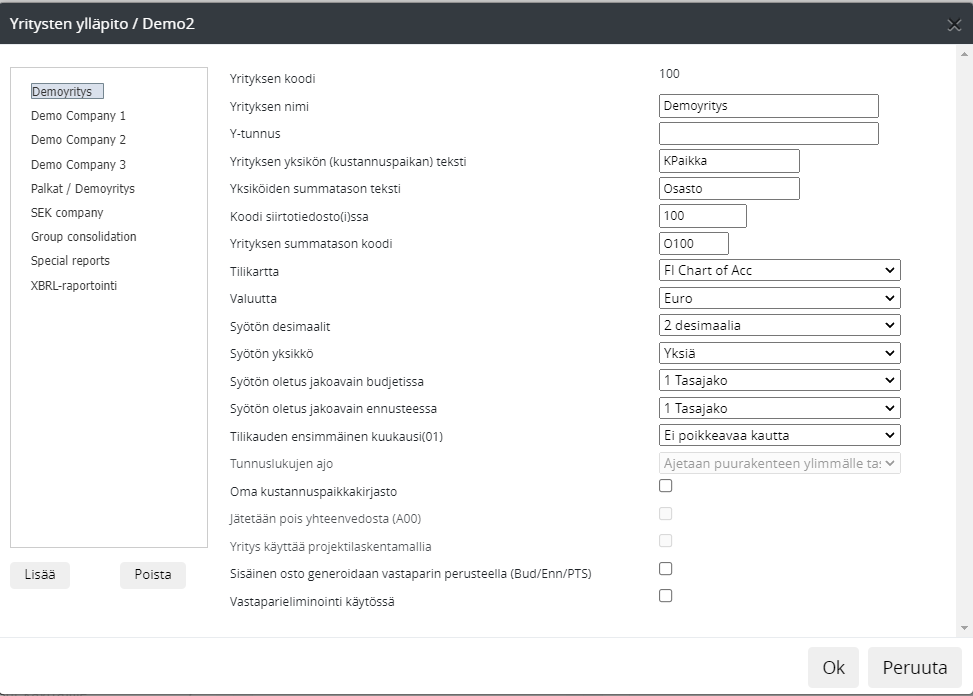Screen dimensions: 973x696
Task: Open Tilikauden ensimmäinen kuukausi dropdown
Action: click(780, 435)
